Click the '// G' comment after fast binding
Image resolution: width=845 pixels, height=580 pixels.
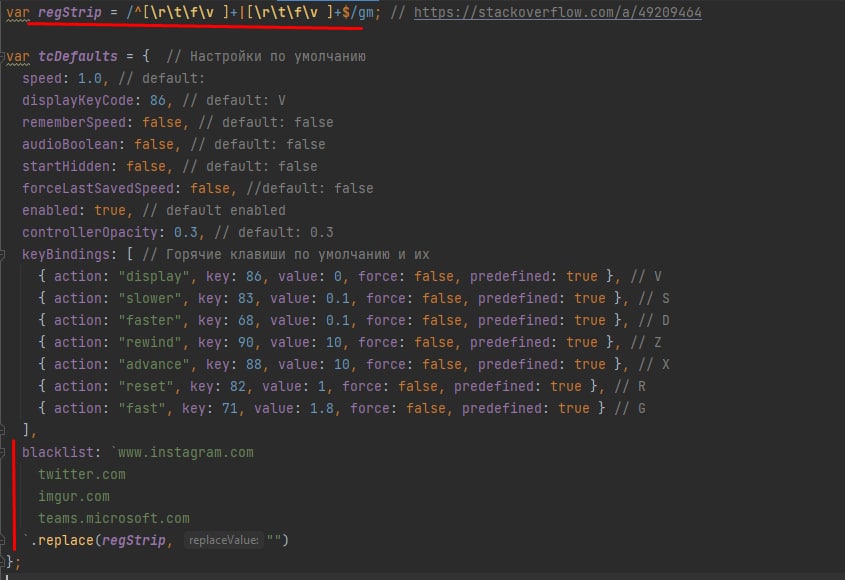tap(629, 409)
